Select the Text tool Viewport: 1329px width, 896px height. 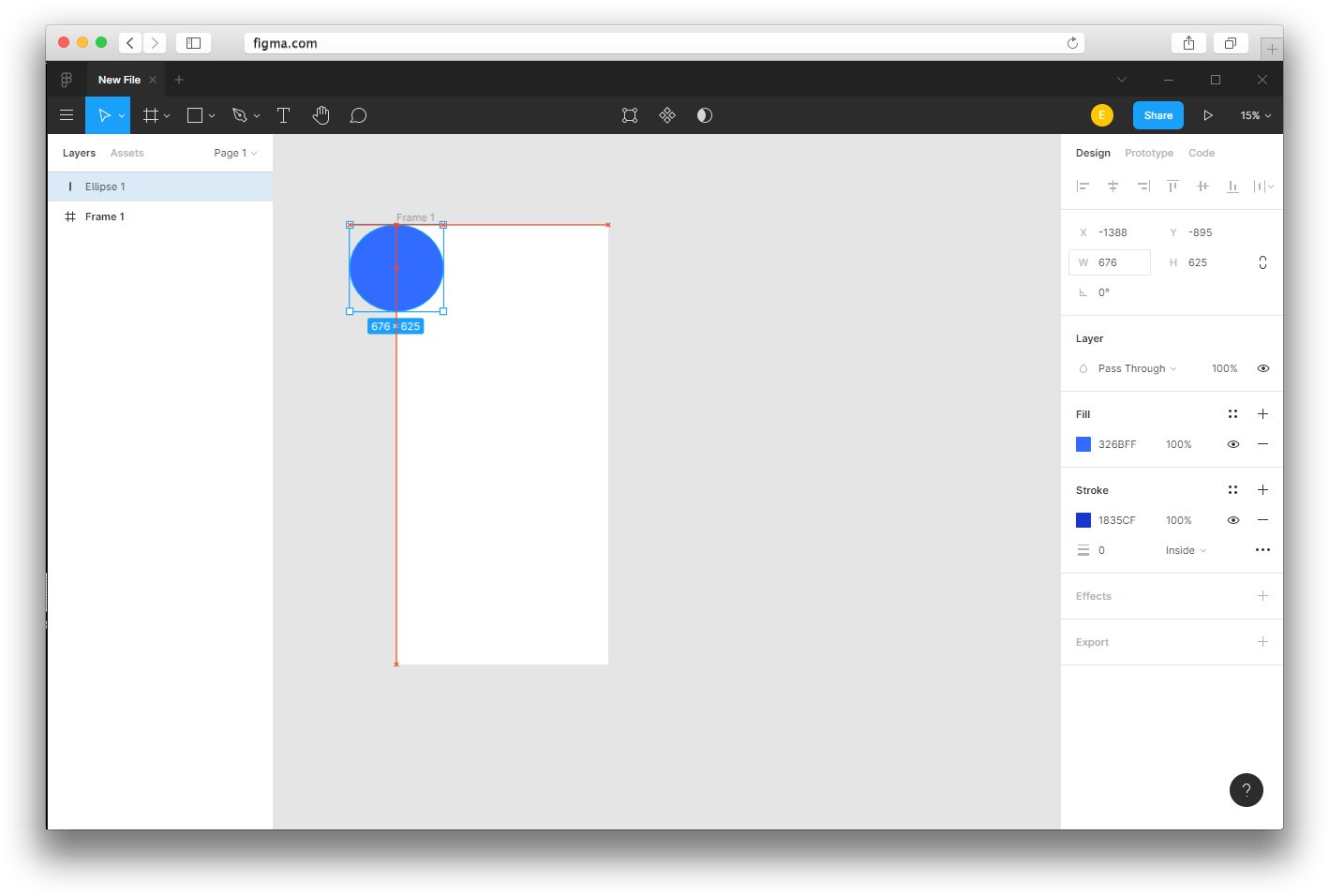pos(283,115)
